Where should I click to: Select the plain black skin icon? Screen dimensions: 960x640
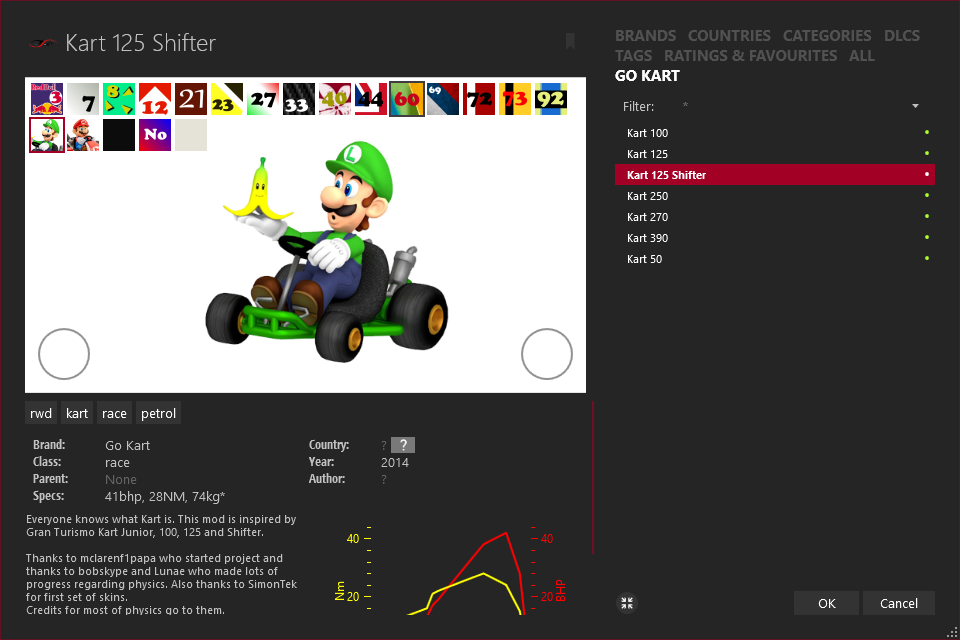(119, 135)
